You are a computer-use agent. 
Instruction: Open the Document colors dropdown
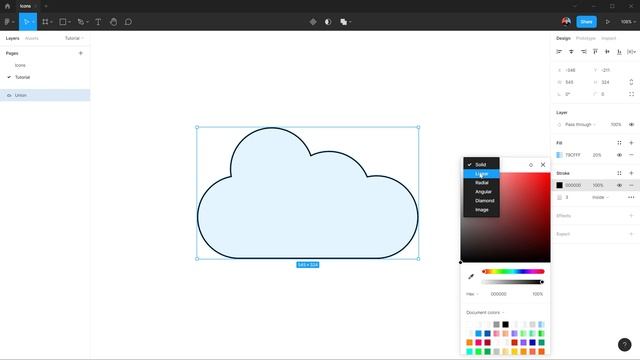coord(485,312)
